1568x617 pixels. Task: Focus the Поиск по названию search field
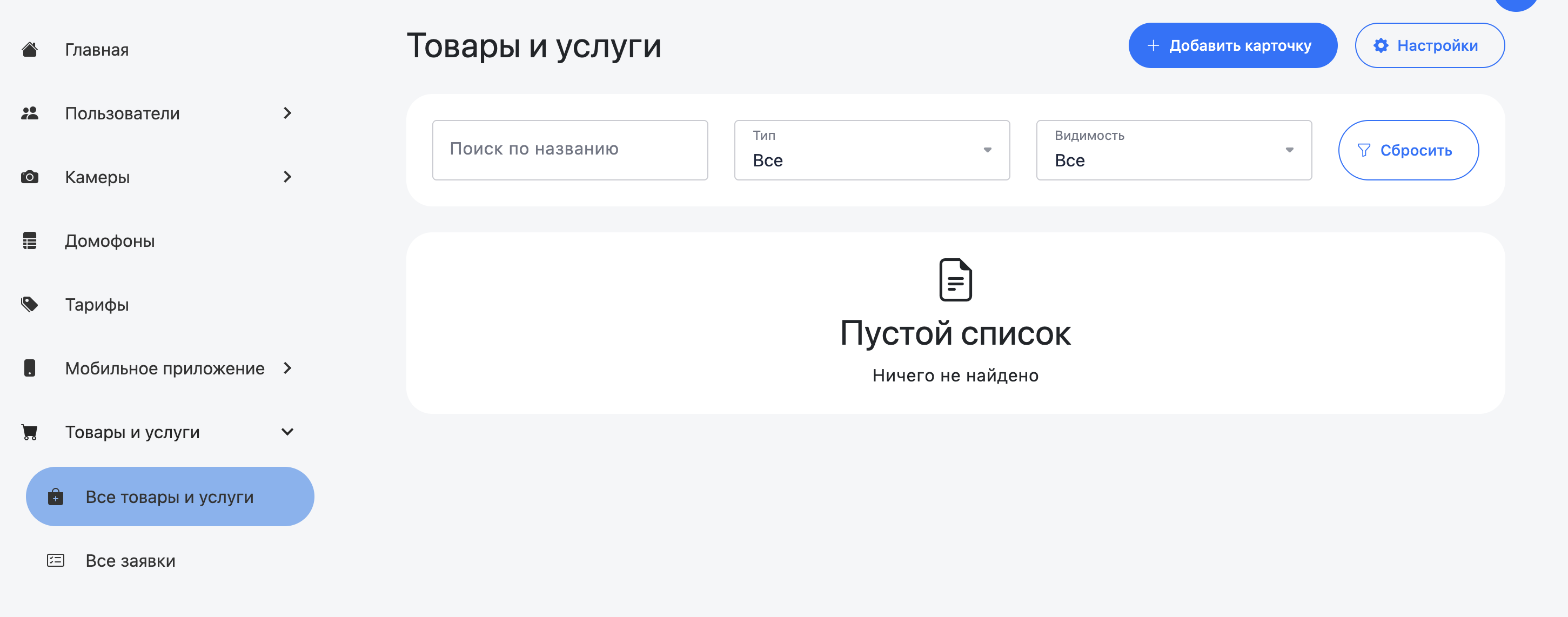[569, 150]
